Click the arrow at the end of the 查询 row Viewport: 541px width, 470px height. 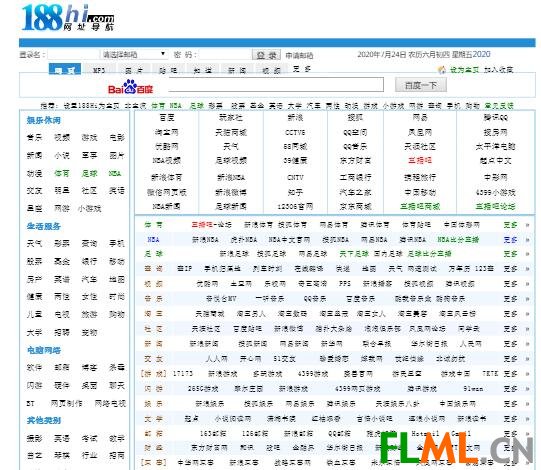[528, 269]
